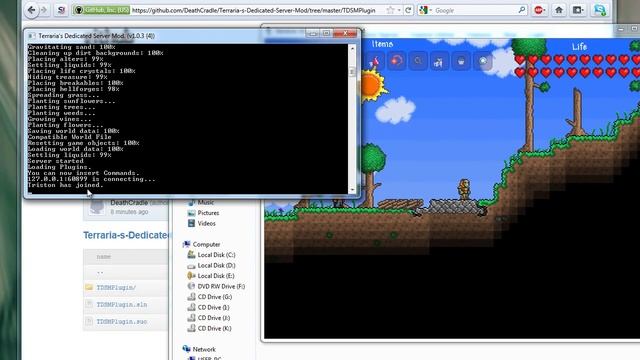The height and width of the screenshot is (360, 640).
Task: Reload the page with the refresh icon
Action: point(408,10)
